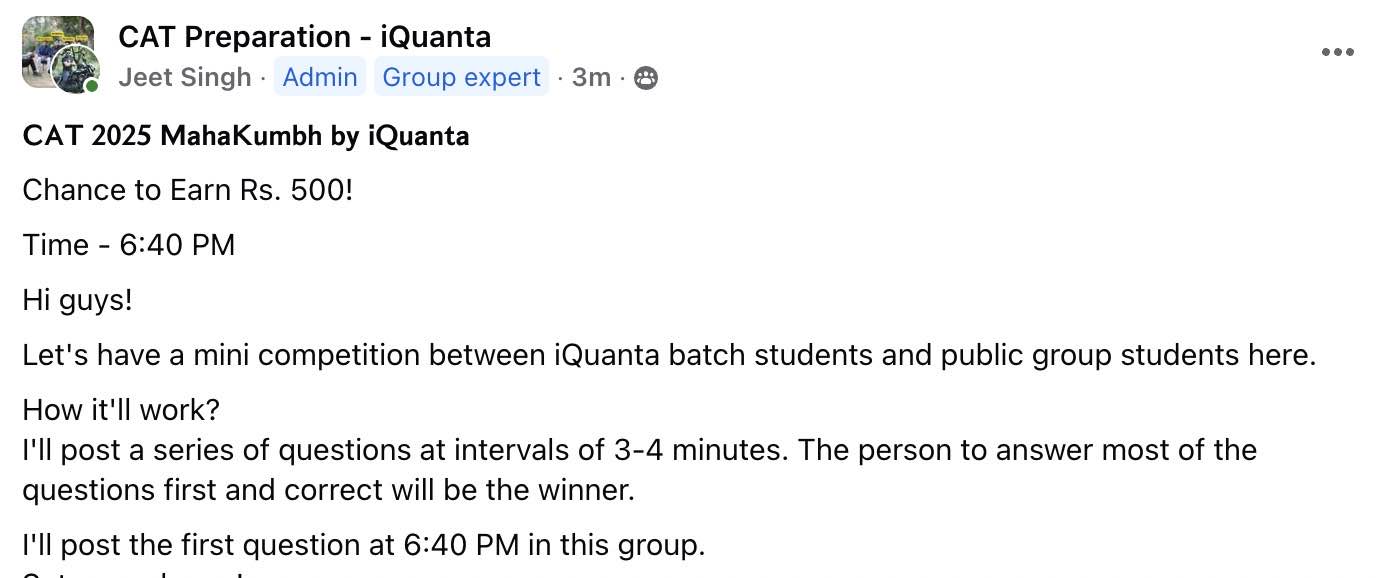The image size is (1390, 578).
Task: Open the CAT Preparation - iQuanta group page
Action: point(304,37)
